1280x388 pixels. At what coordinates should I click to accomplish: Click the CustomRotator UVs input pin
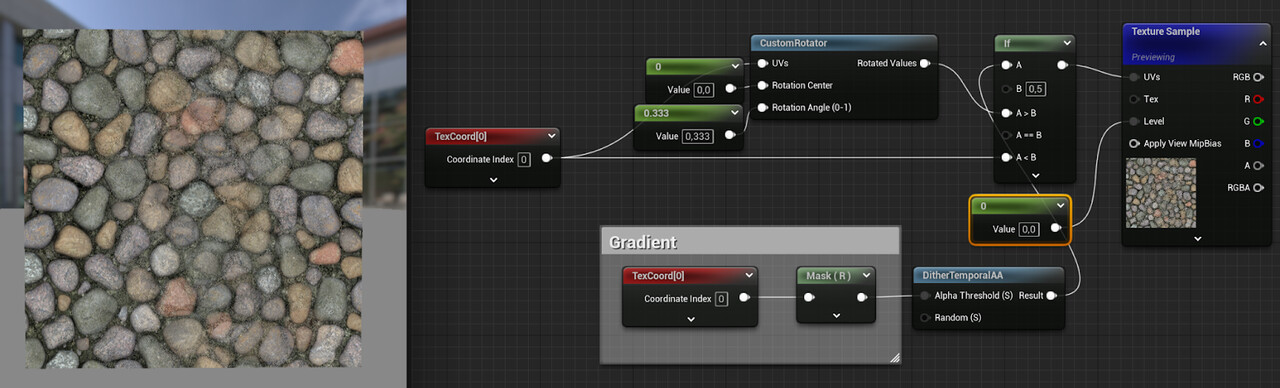(763, 64)
